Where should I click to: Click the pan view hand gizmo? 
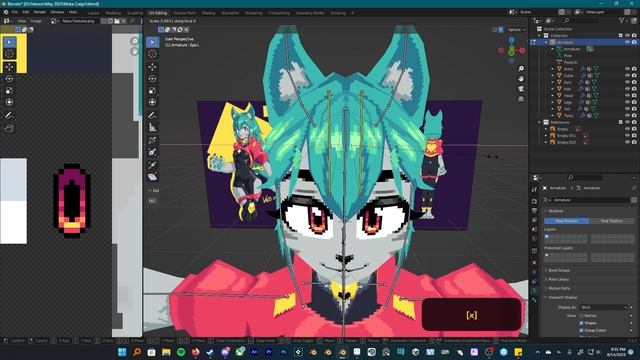[521, 78]
